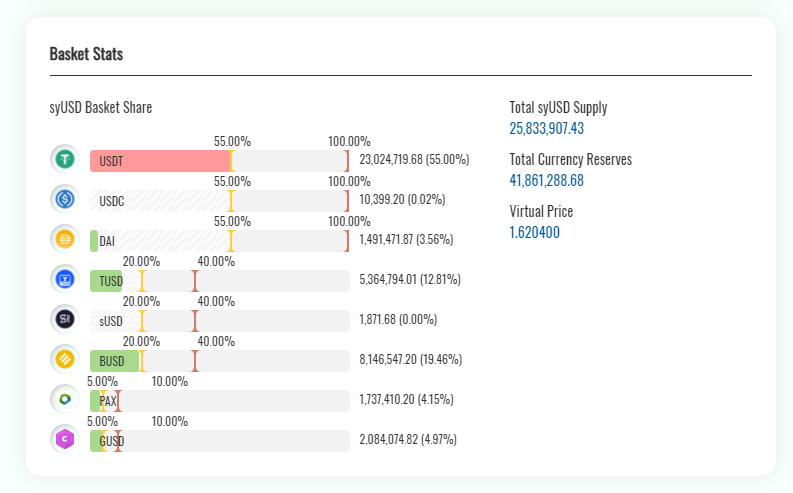793x493 pixels.
Task: Click the Total syUSD Supply value 25,833,907.43
Action: (546, 128)
